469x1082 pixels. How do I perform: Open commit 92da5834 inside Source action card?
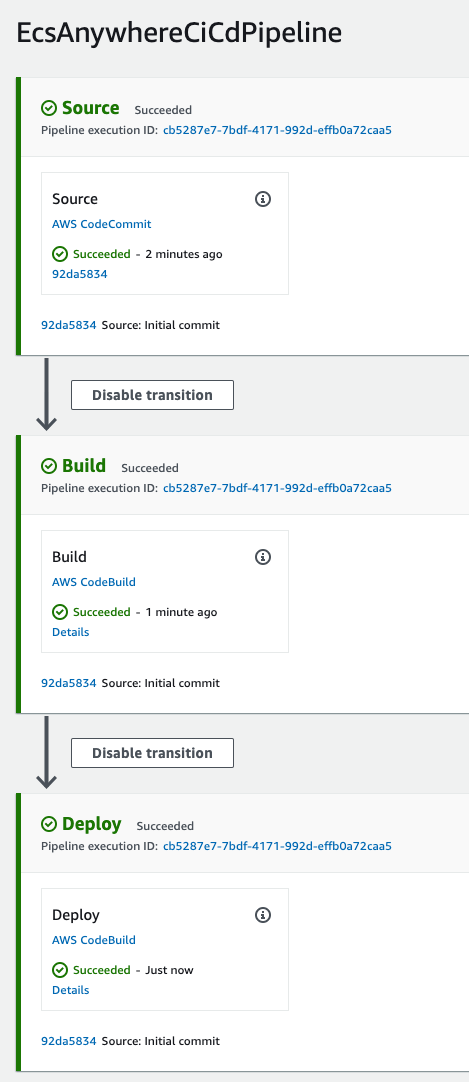tap(79, 274)
